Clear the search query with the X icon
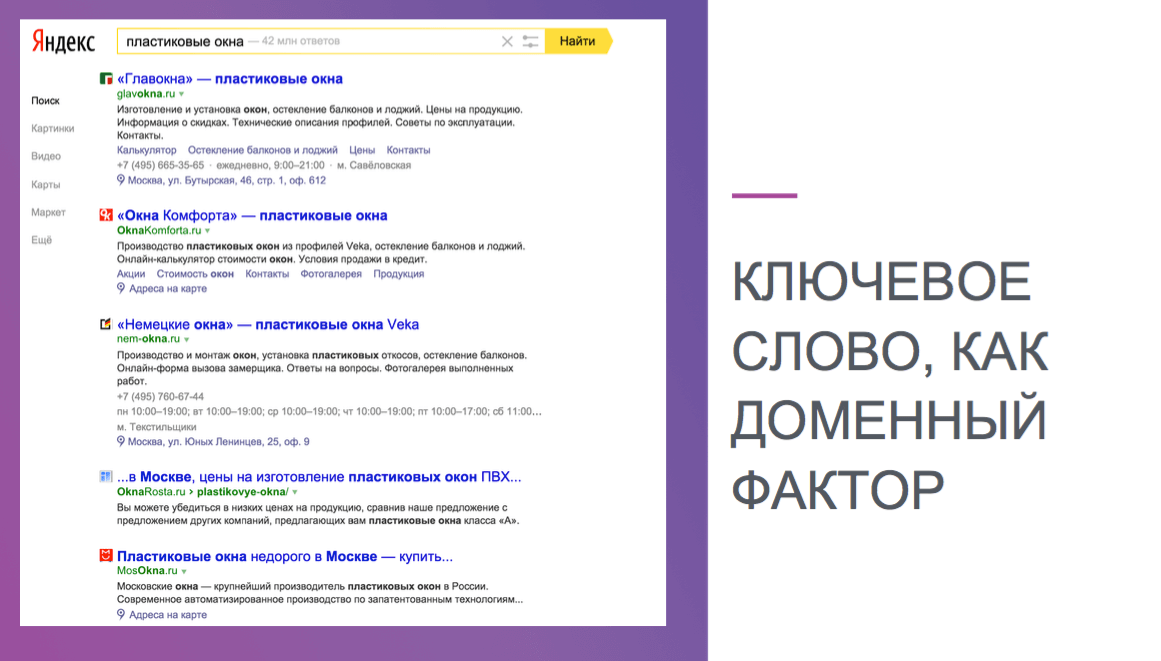 click(x=507, y=41)
